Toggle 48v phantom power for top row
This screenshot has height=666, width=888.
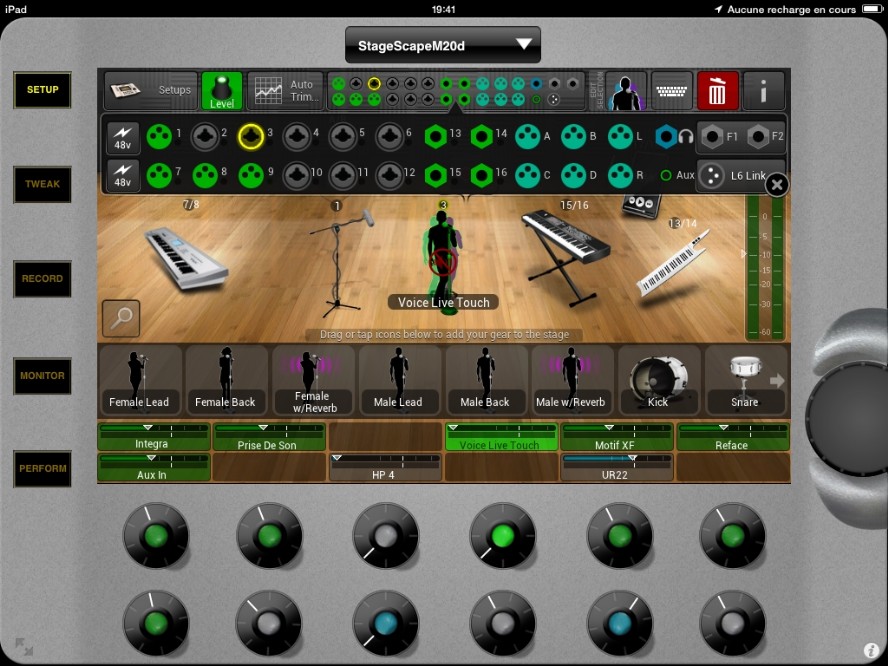click(123, 135)
